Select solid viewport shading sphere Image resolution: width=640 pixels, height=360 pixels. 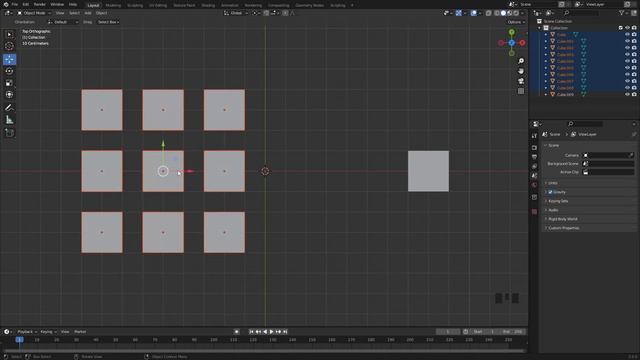pos(503,13)
